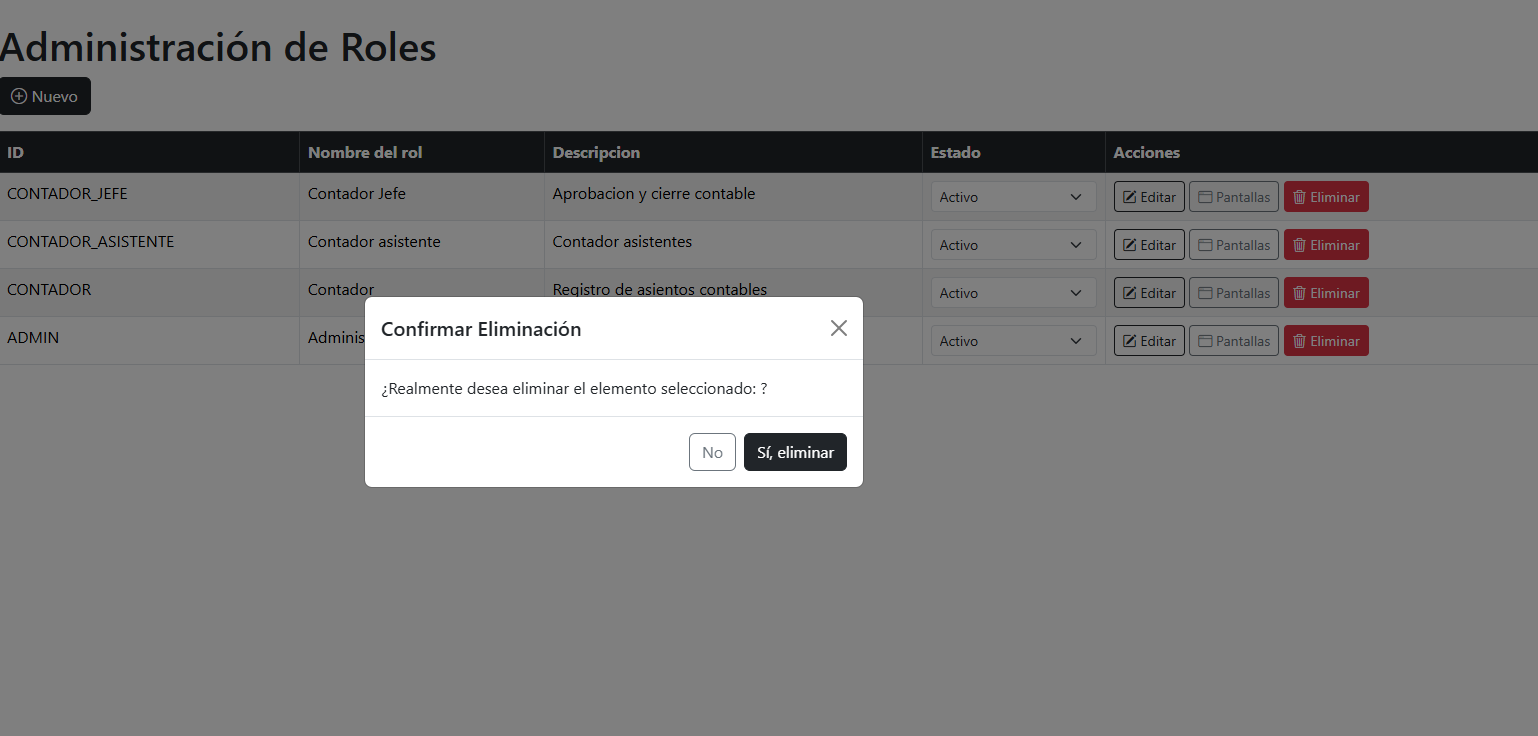Viewport: 1538px width, 736px height.
Task: Open the Activo selector on CONTADOR row
Action: pyautogui.click(x=1012, y=292)
